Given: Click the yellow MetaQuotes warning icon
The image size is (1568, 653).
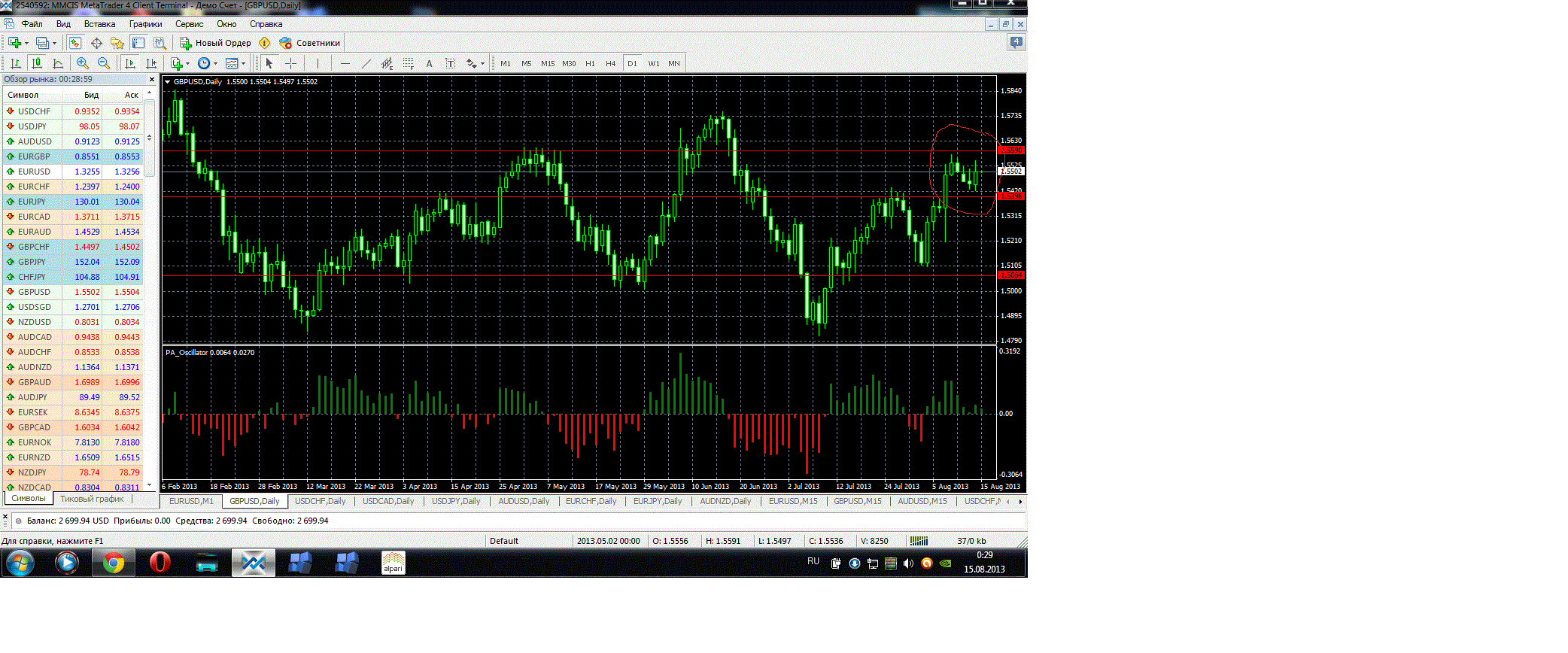Looking at the screenshot, I should coord(264,43).
